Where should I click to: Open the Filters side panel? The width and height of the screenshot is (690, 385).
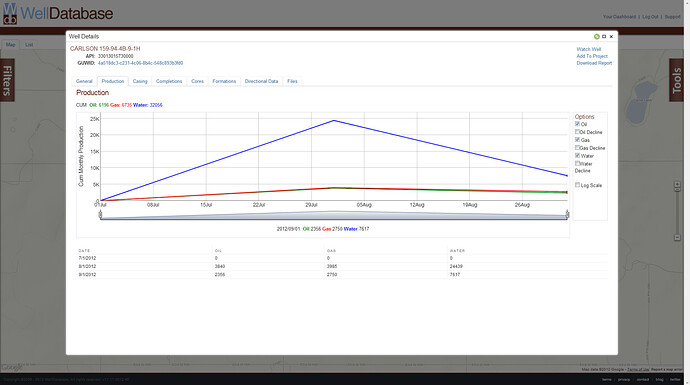[7, 80]
